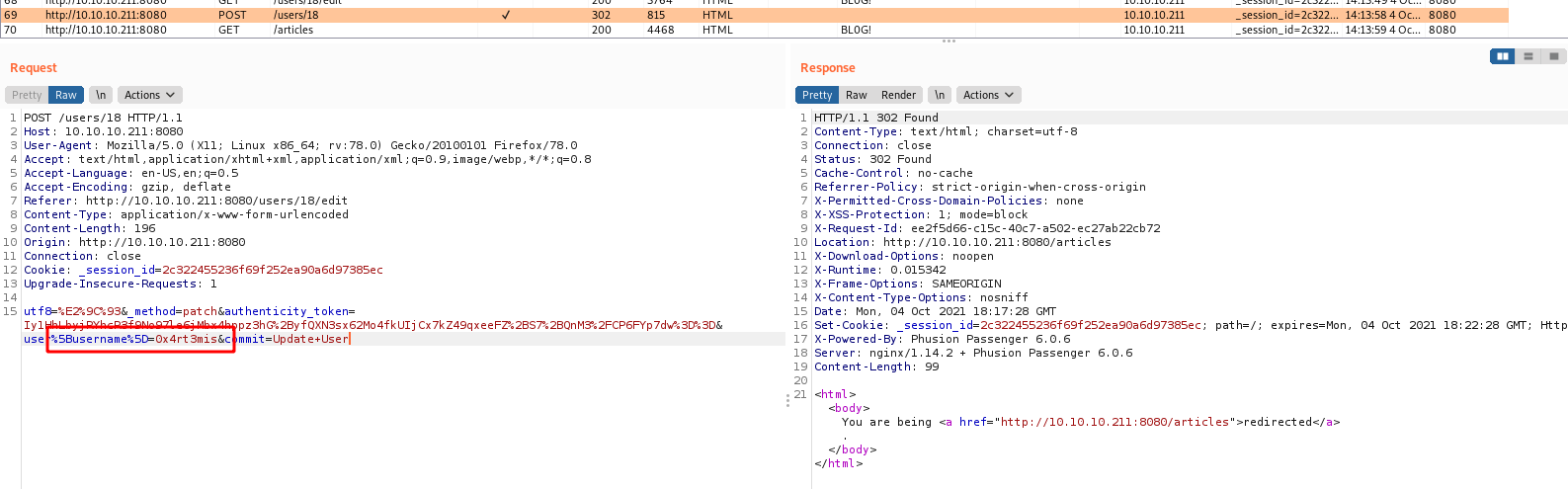
Task: Select history row 69 POST /users/18
Action: (x=754, y=15)
